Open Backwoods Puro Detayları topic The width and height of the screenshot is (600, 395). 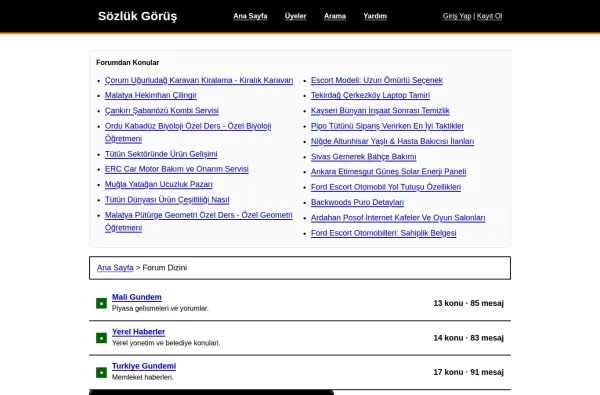pyautogui.click(x=357, y=202)
